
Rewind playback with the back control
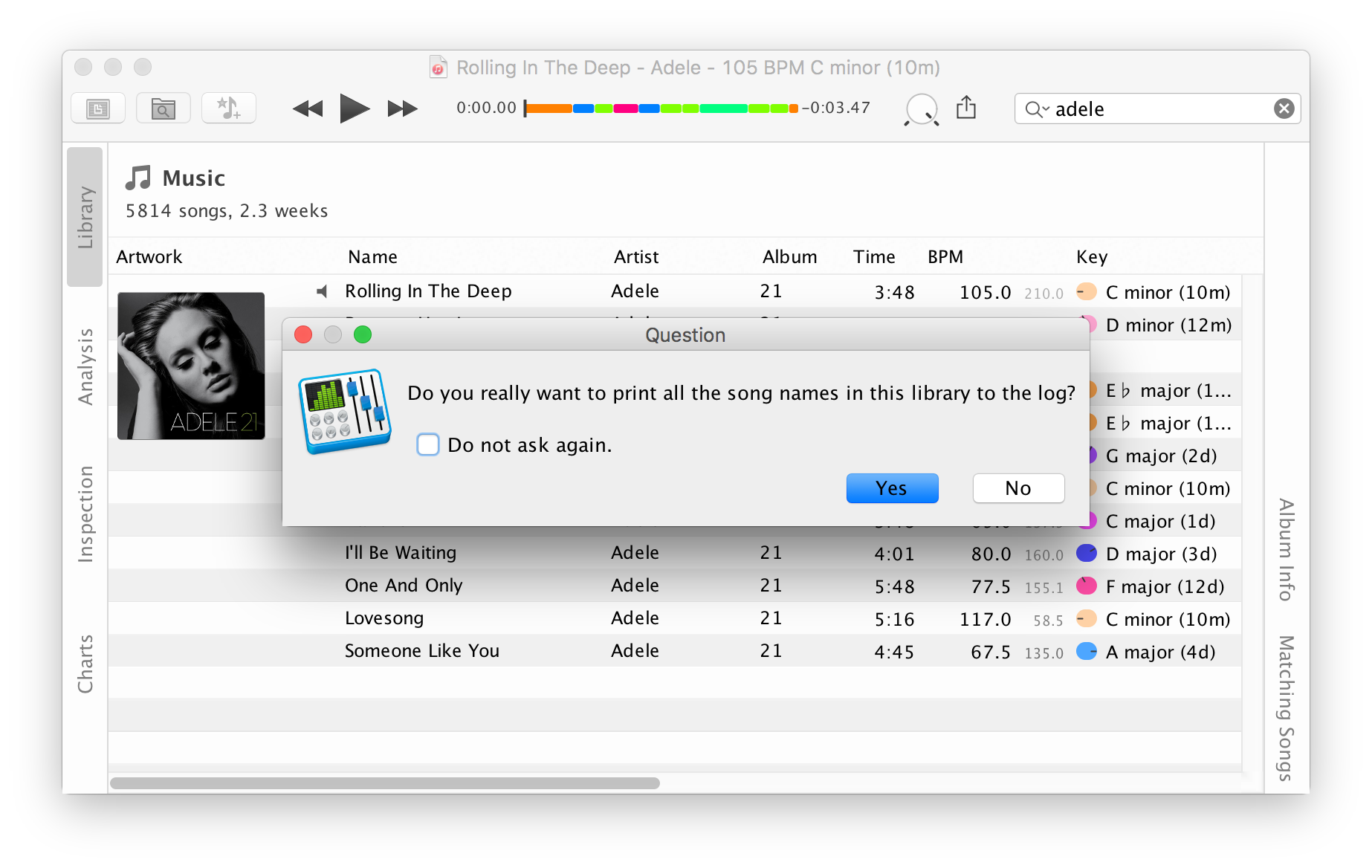(x=307, y=108)
